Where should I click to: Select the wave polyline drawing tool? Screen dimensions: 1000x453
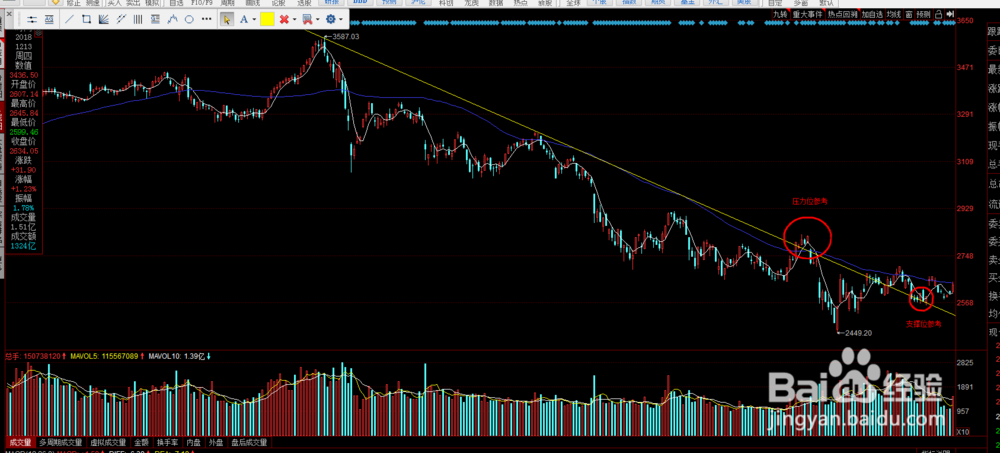[172, 19]
